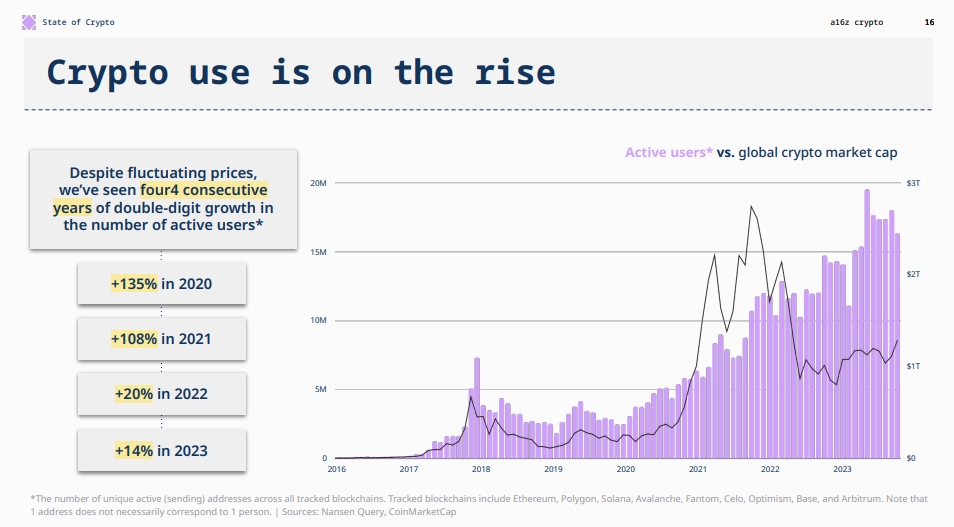
Task: Click the 'Crypto use is on the rise' title
Action: [301, 72]
